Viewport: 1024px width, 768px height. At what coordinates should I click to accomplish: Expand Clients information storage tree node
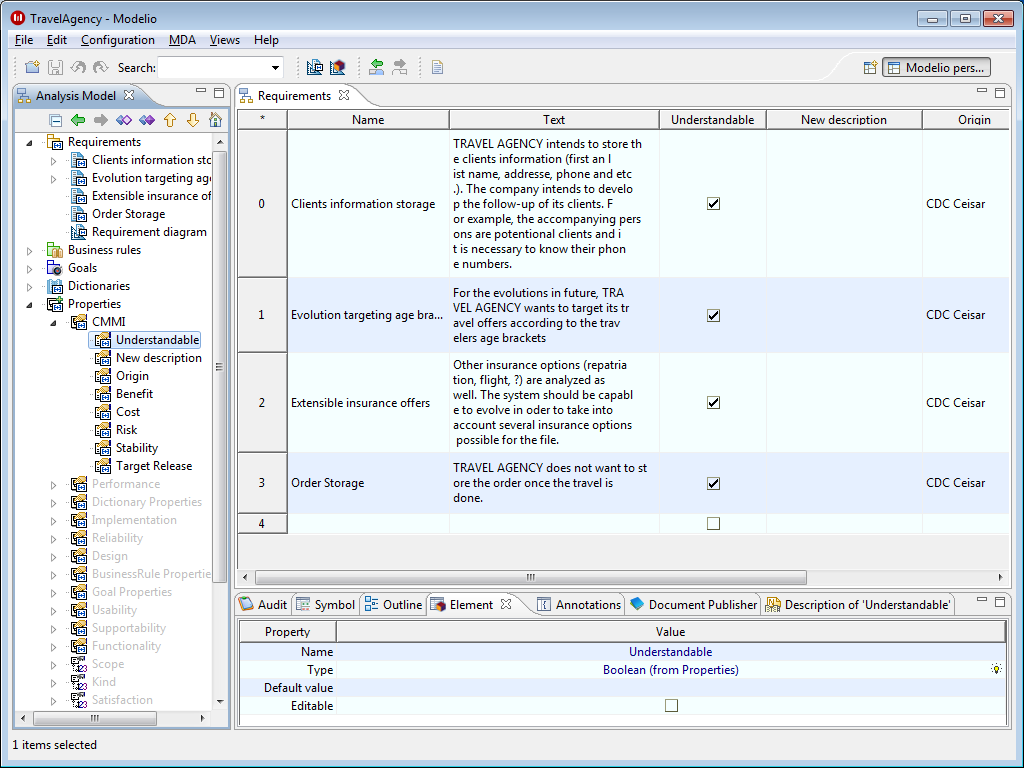pos(54,161)
